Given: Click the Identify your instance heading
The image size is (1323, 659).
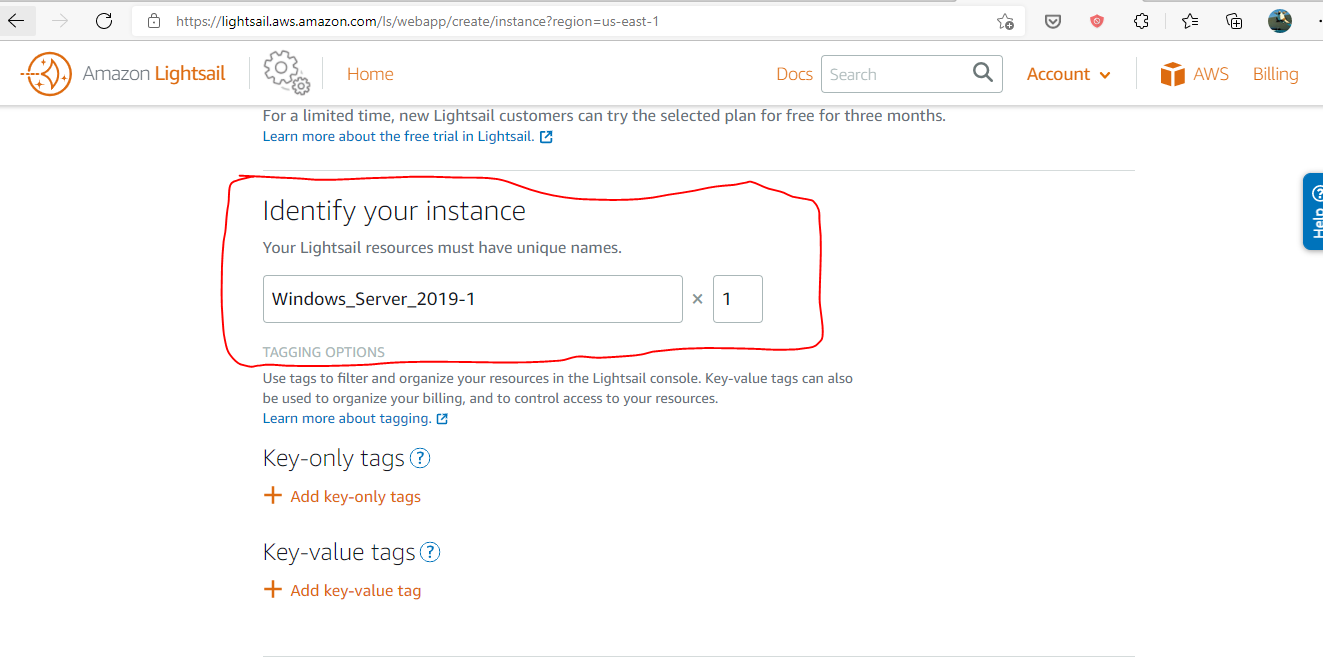Looking at the screenshot, I should (x=394, y=211).
